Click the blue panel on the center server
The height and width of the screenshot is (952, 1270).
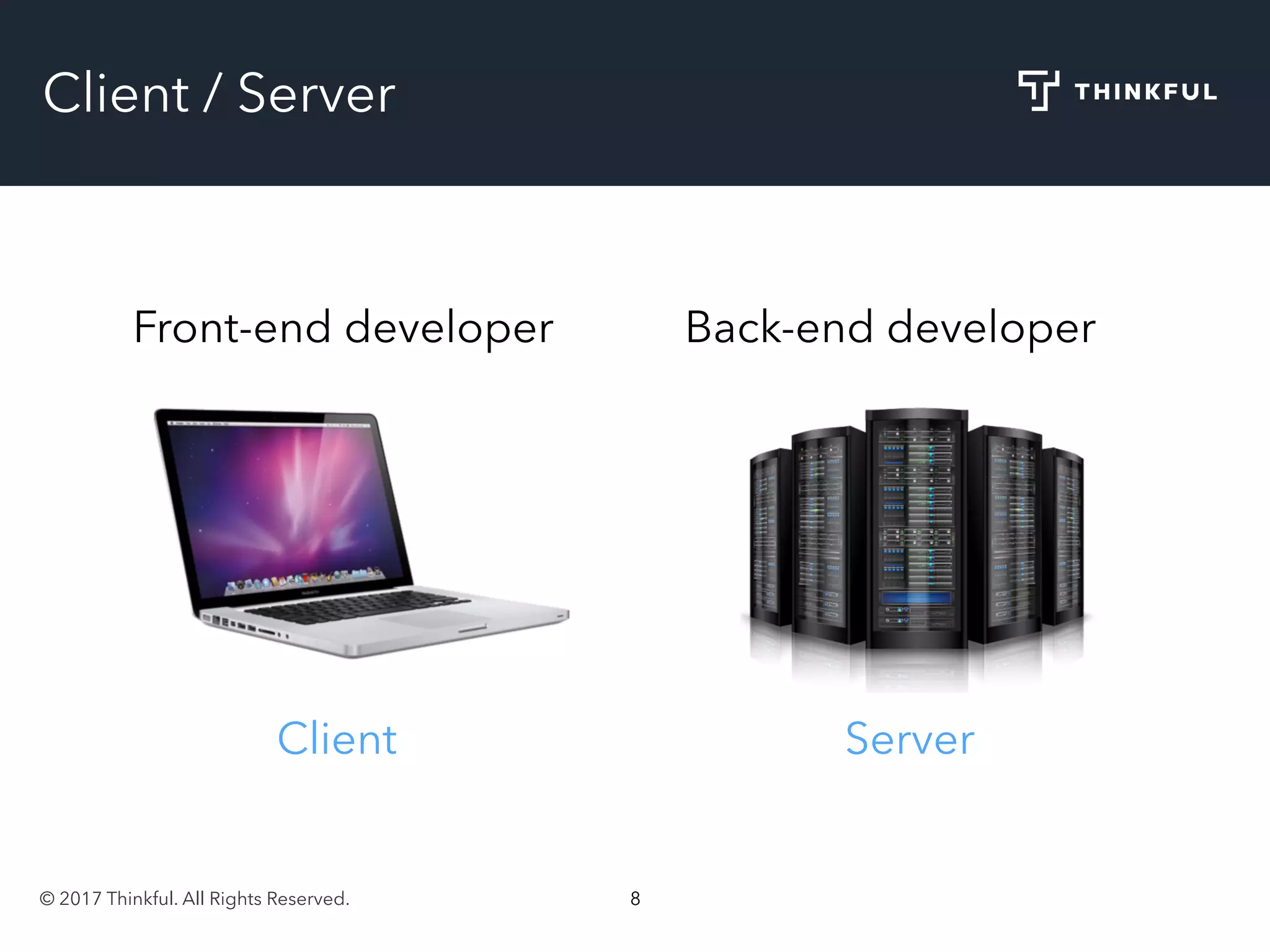tap(915, 598)
